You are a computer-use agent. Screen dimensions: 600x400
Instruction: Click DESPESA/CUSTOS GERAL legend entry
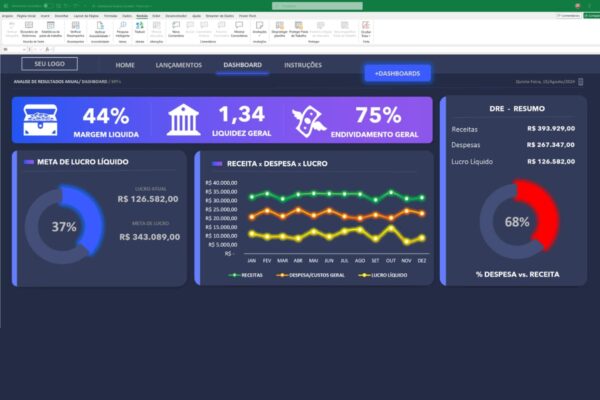pyautogui.click(x=310, y=275)
